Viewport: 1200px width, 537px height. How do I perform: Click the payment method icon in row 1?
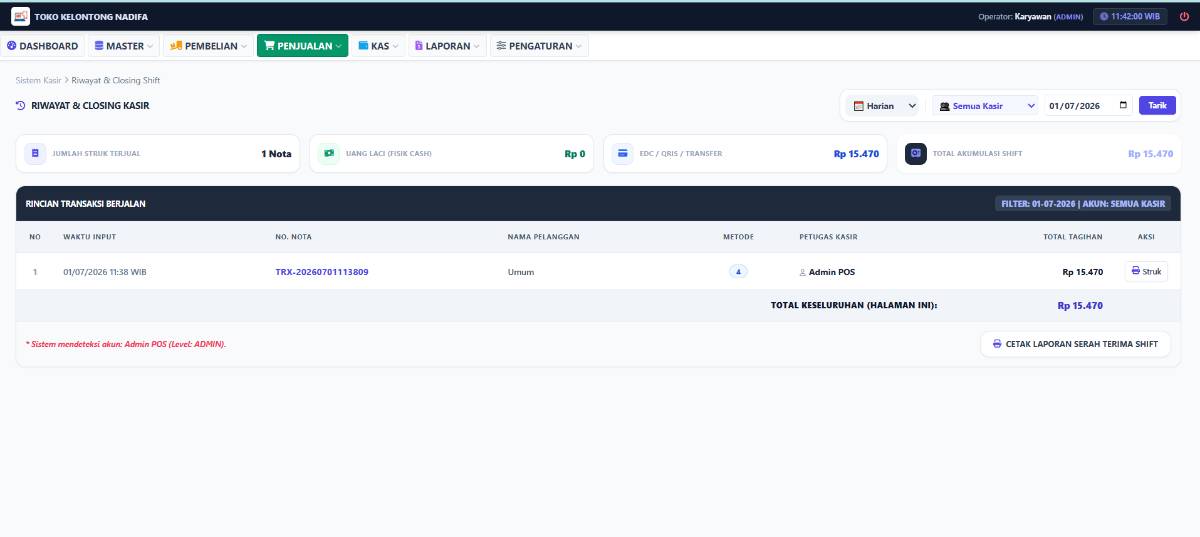click(738, 271)
